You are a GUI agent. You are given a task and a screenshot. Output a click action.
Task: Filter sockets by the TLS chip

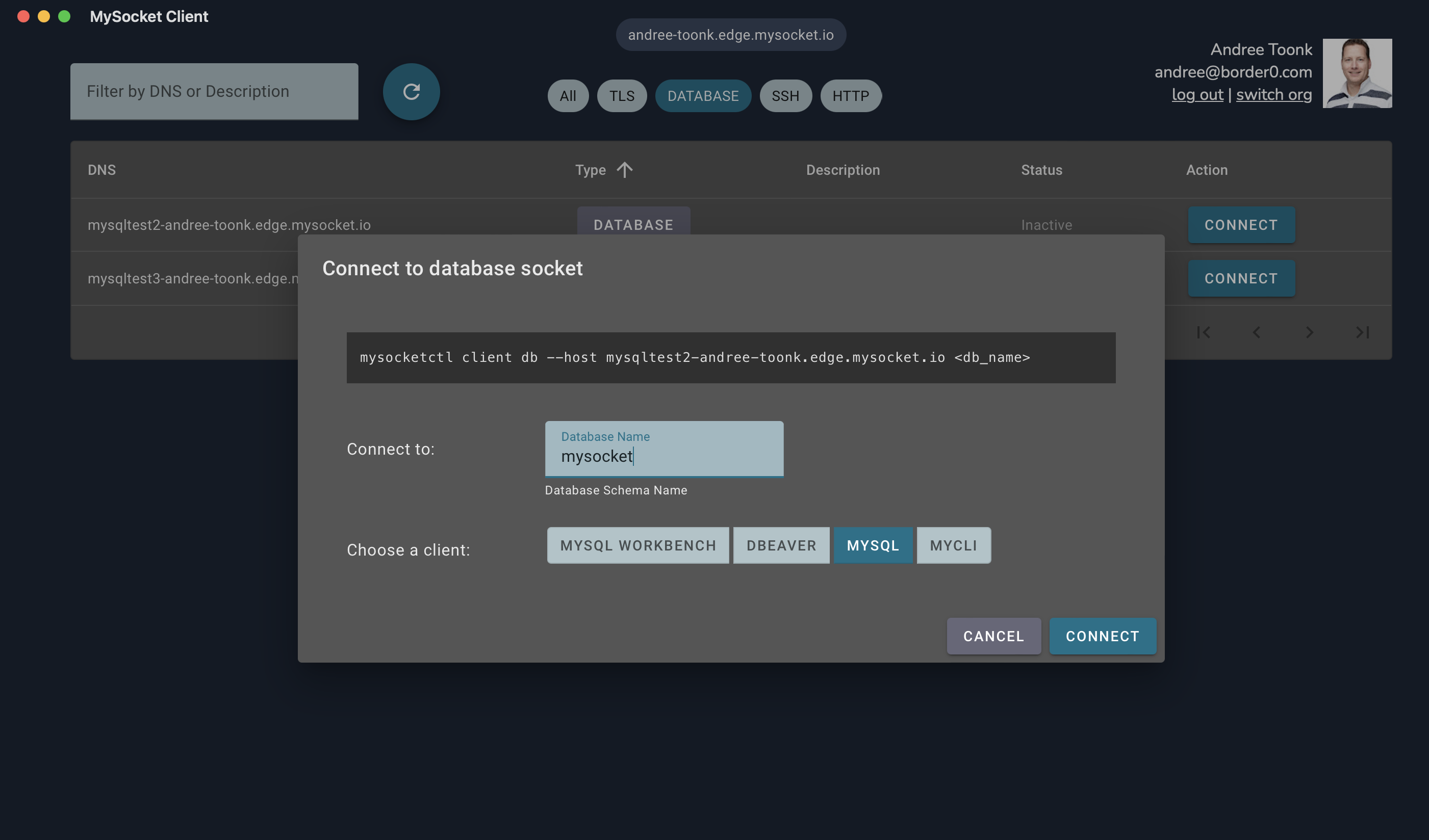tap(622, 96)
